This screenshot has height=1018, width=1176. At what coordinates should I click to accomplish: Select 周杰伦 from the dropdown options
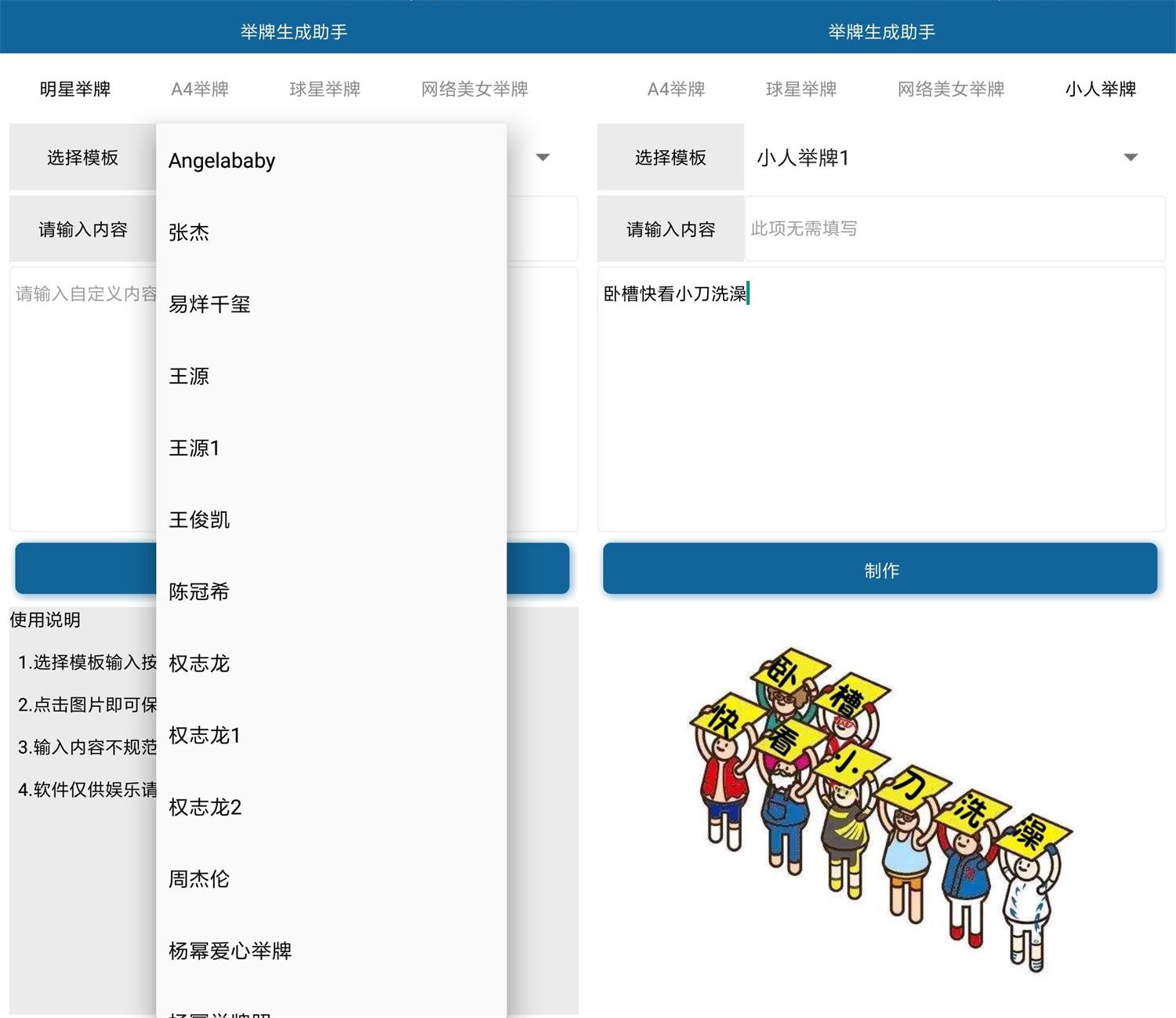[x=199, y=879]
